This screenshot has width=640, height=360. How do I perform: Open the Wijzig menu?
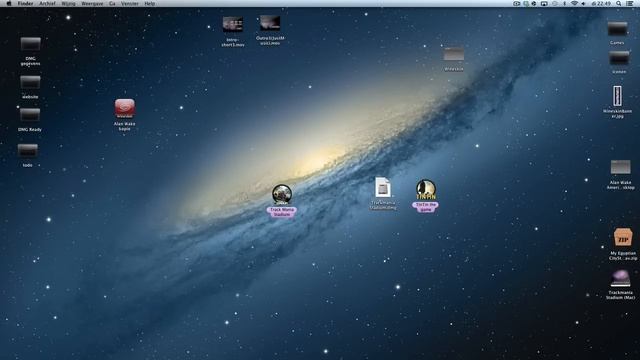pos(68,3)
